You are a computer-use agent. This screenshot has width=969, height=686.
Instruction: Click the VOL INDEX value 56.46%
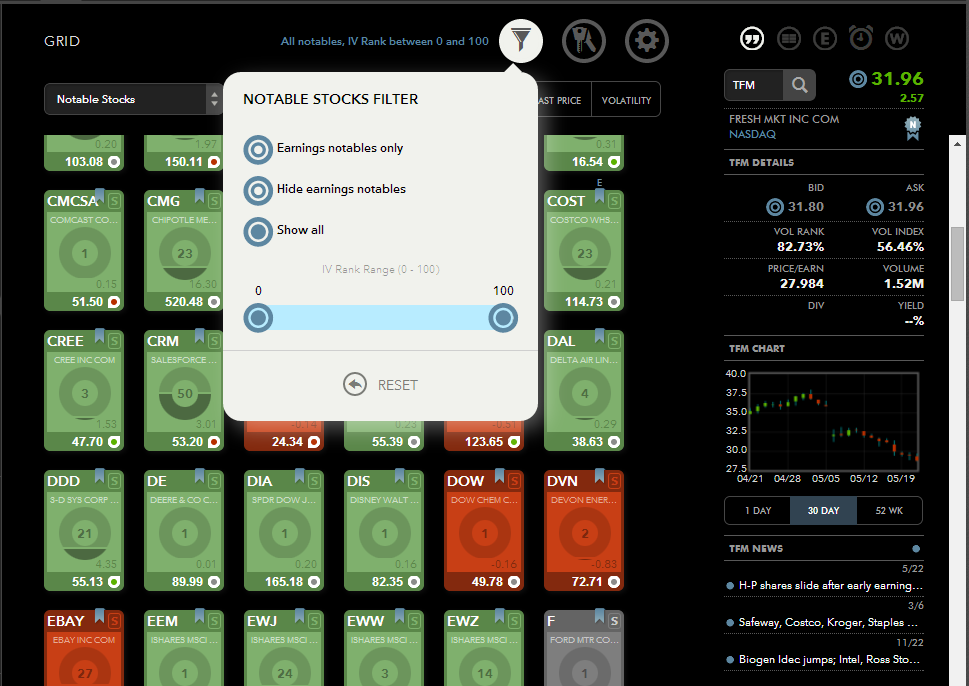[900, 247]
